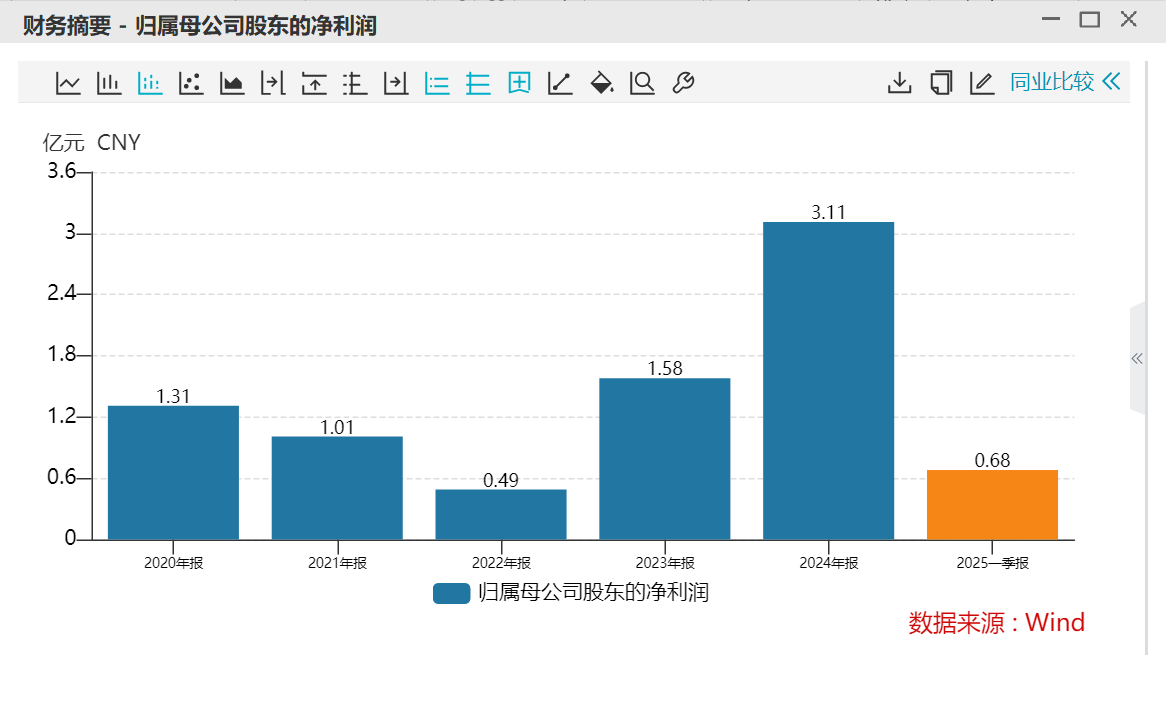Copy the chart using the copy icon
Viewport: 1166px width, 708px height.
941,83
